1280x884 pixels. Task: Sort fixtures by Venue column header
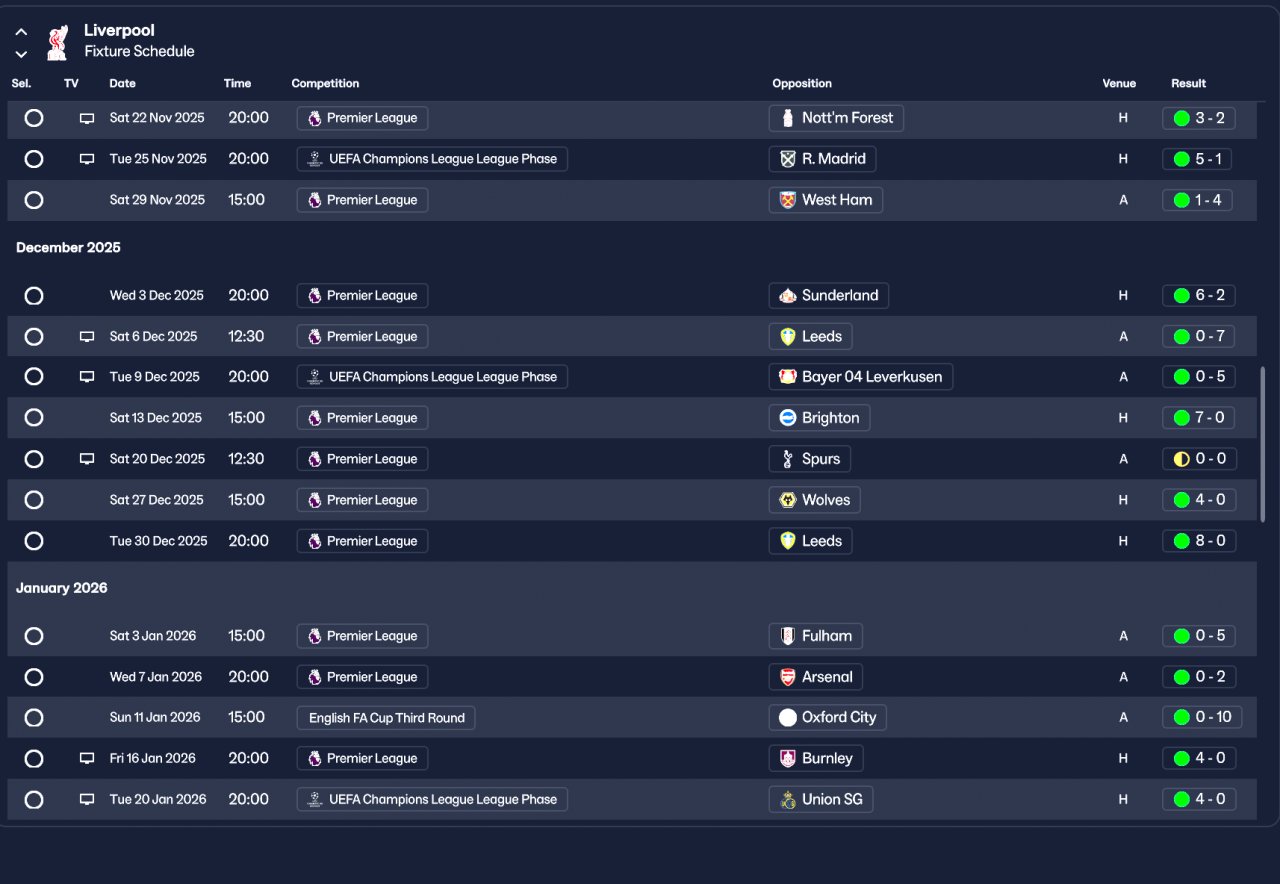(x=1119, y=84)
